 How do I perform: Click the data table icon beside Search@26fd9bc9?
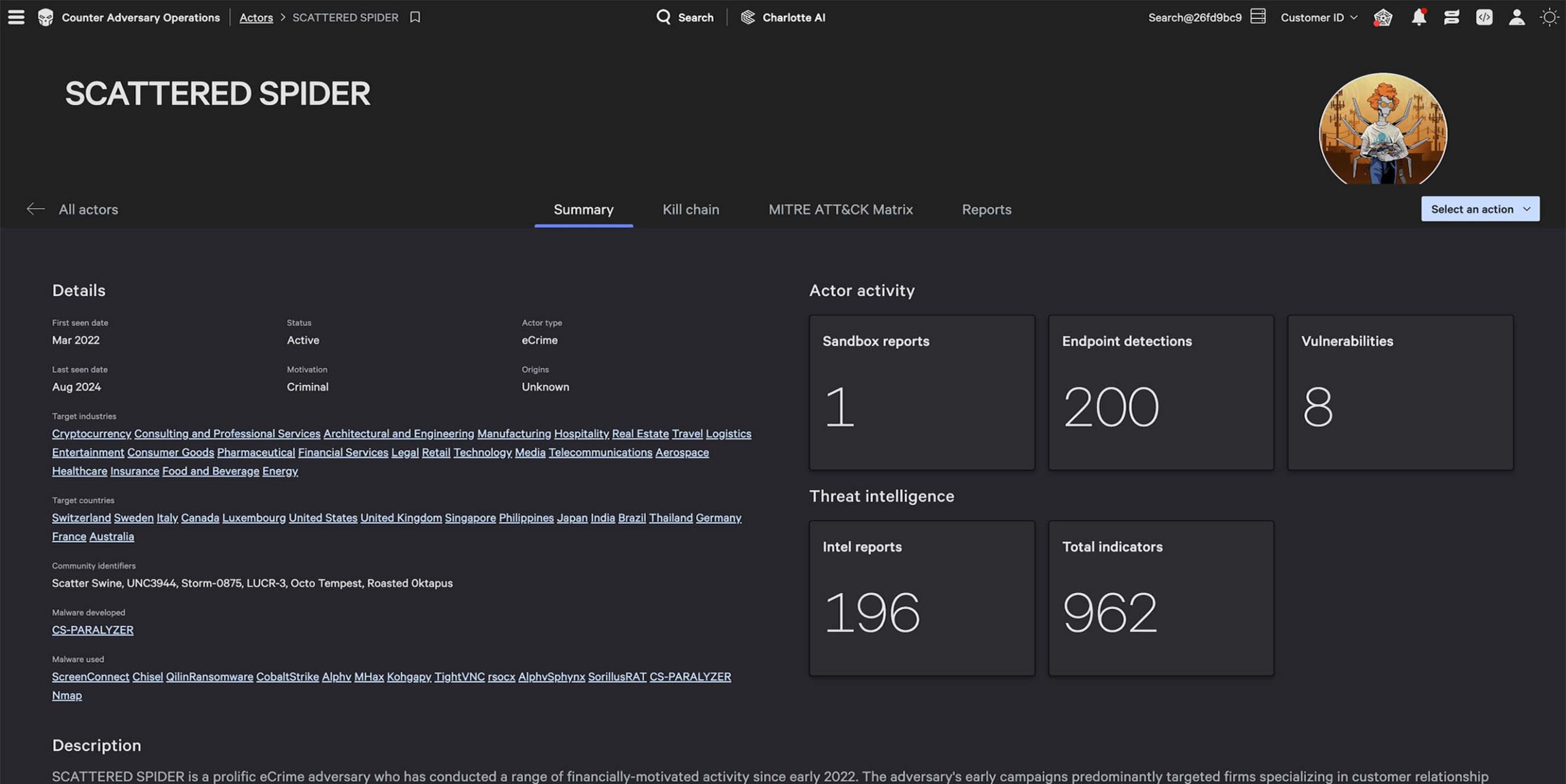[1258, 17]
